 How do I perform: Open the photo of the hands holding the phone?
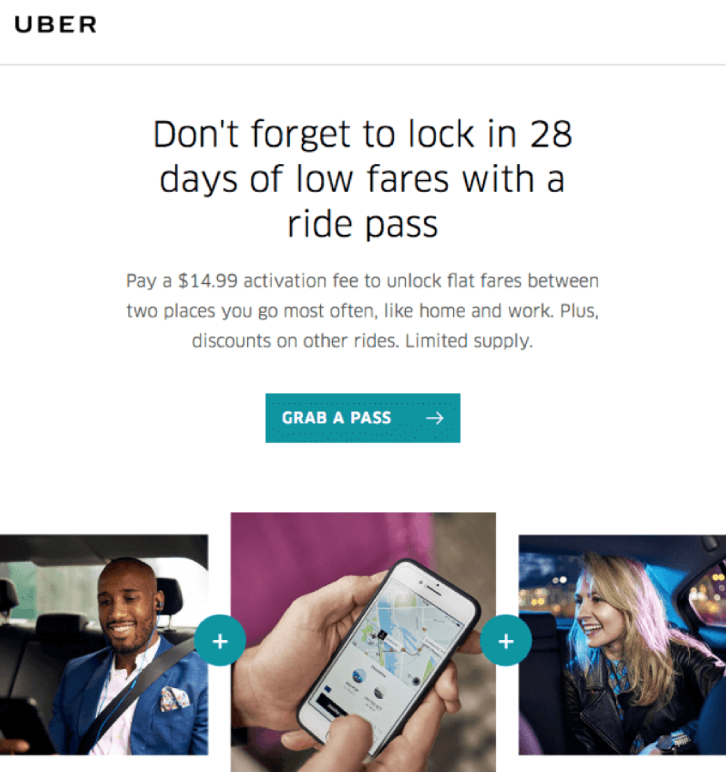click(x=363, y=642)
